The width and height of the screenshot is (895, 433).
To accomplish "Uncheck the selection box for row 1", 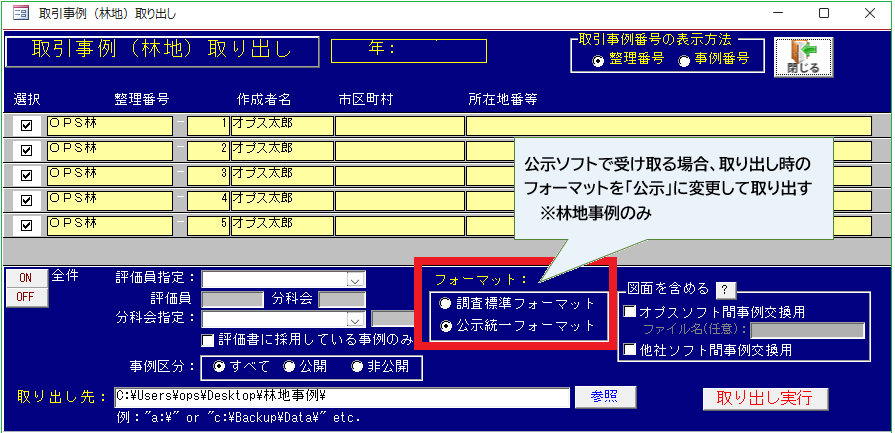I will pos(27,125).
